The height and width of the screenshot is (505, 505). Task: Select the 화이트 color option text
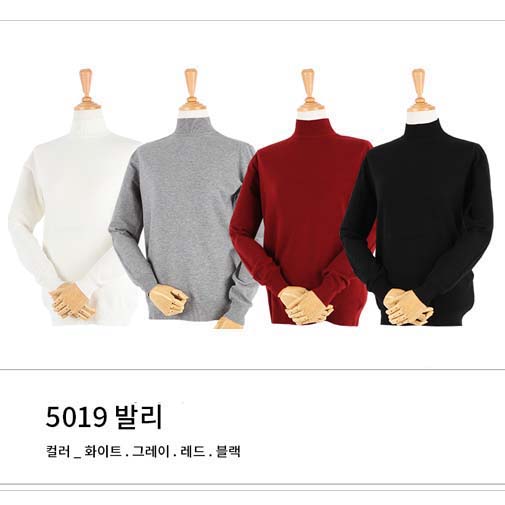pos(103,451)
